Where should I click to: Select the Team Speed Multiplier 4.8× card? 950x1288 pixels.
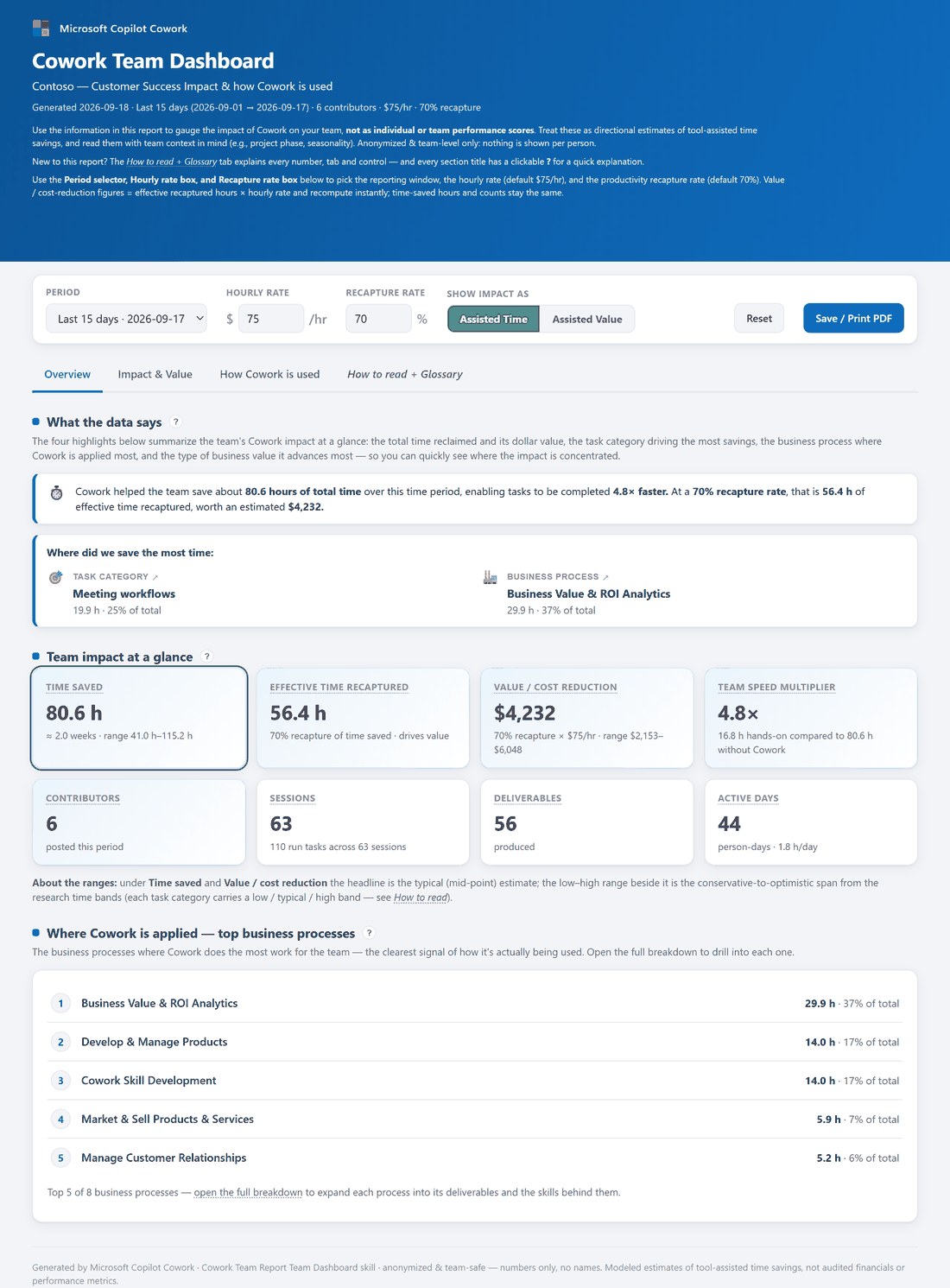tap(810, 718)
